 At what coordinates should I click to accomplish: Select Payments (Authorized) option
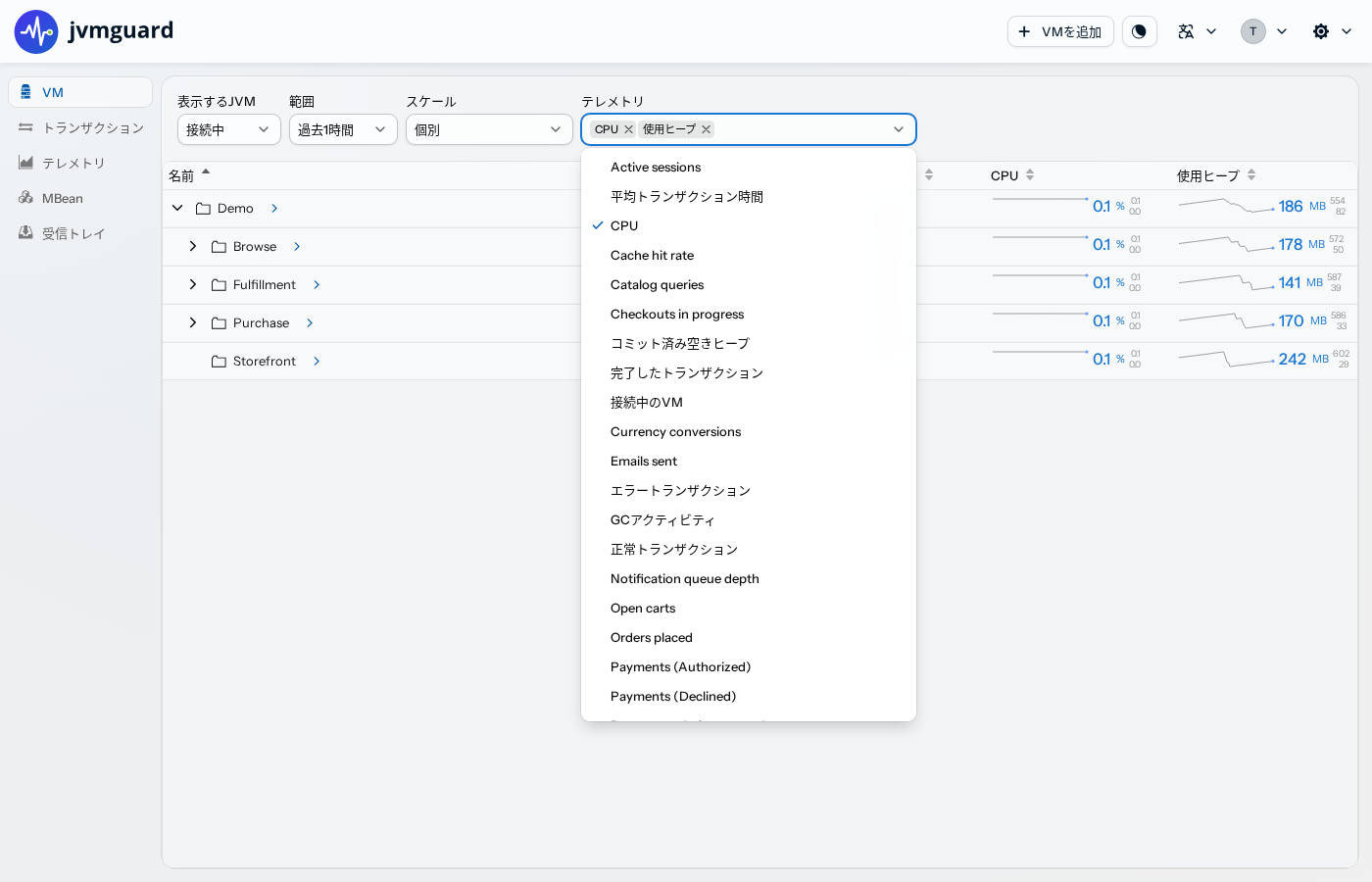coord(749,667)
